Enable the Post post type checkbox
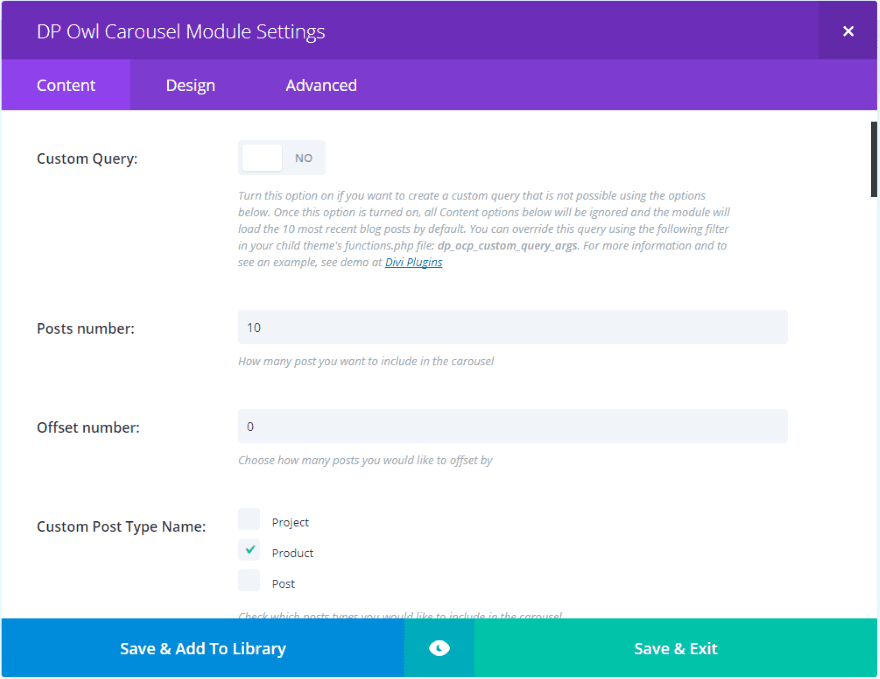 249,581
